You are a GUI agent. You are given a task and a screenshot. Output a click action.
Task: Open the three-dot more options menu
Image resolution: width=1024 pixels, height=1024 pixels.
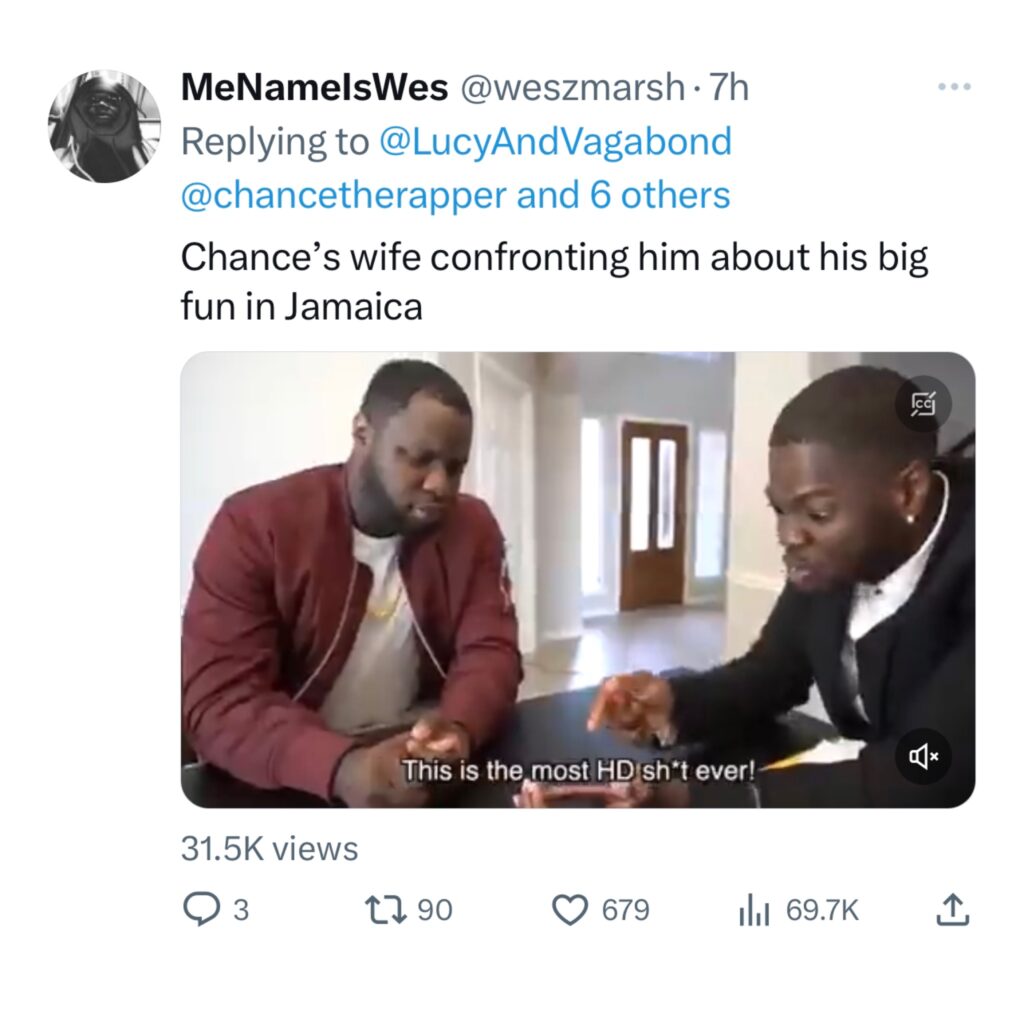click(954, 86)
